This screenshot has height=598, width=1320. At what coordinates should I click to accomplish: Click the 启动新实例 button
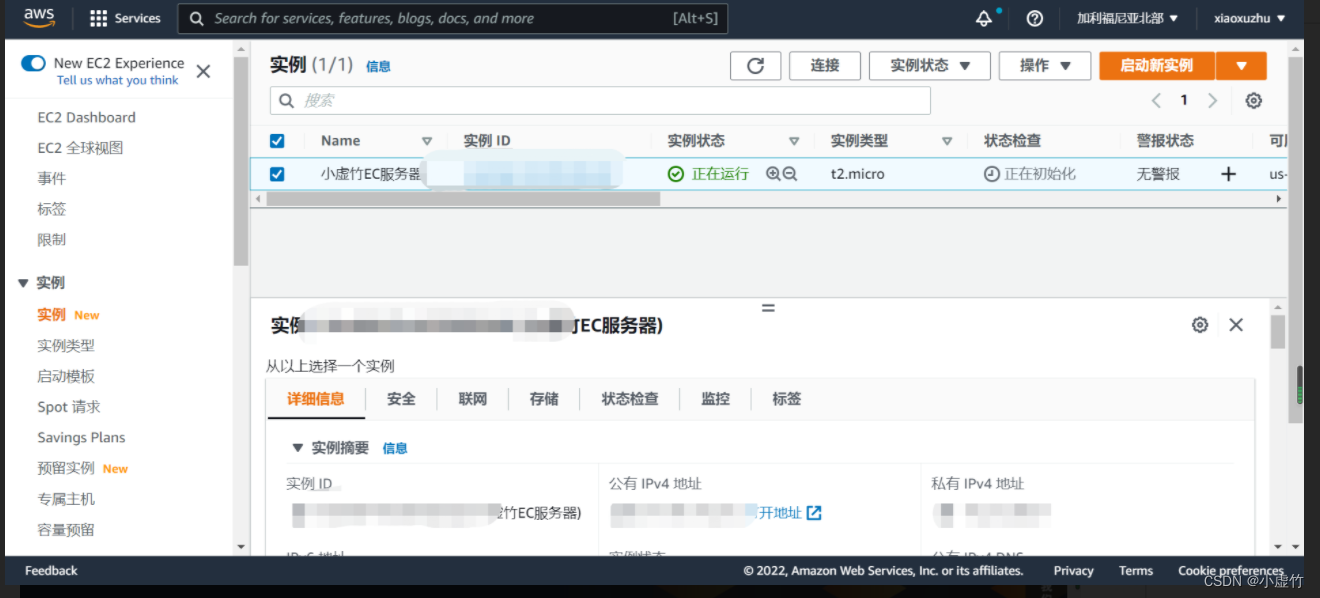(1157, 66)
